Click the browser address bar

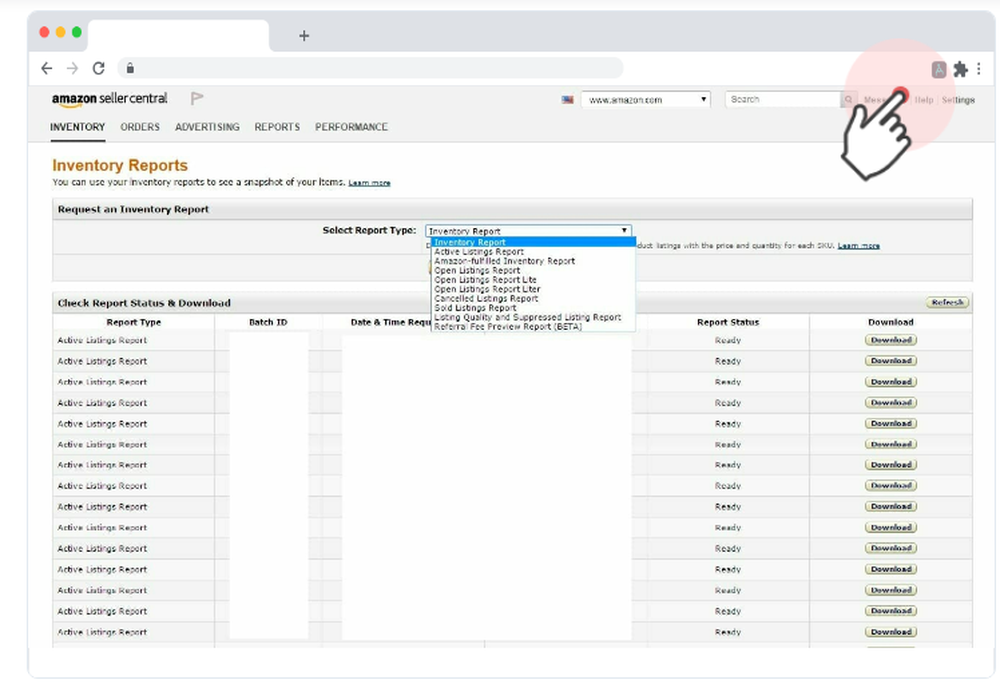pos(370,68)
